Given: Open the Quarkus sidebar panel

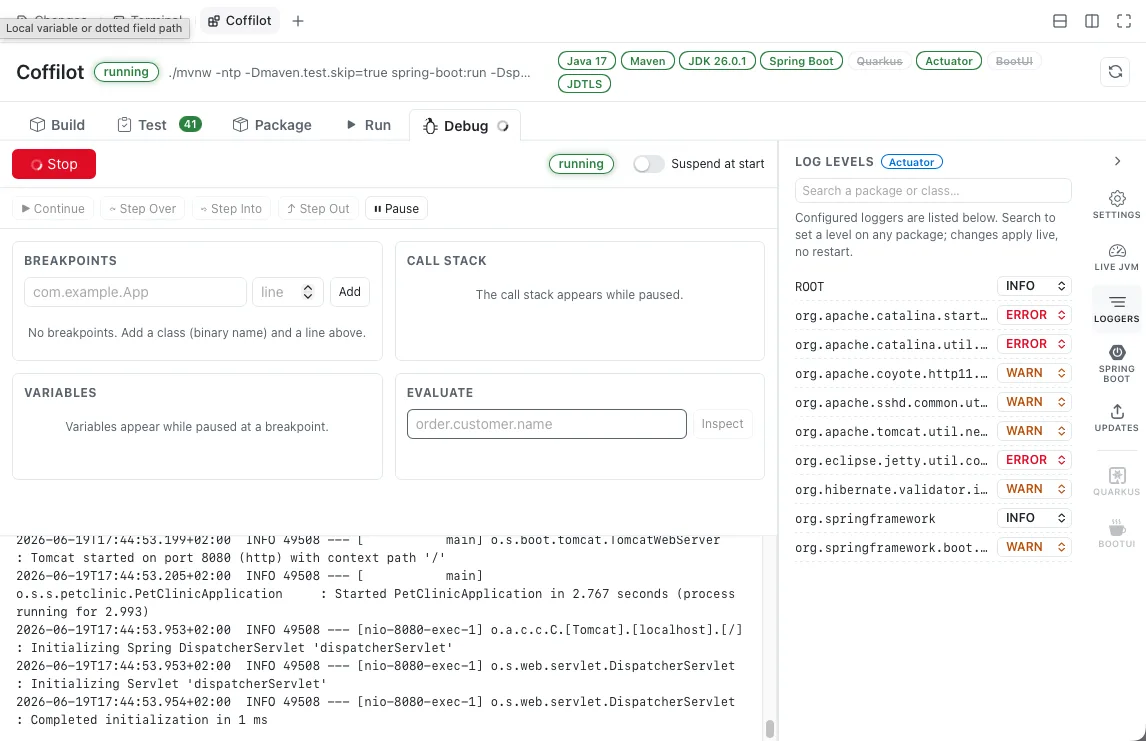Looking at the screenshot, I should (1116, 482).
